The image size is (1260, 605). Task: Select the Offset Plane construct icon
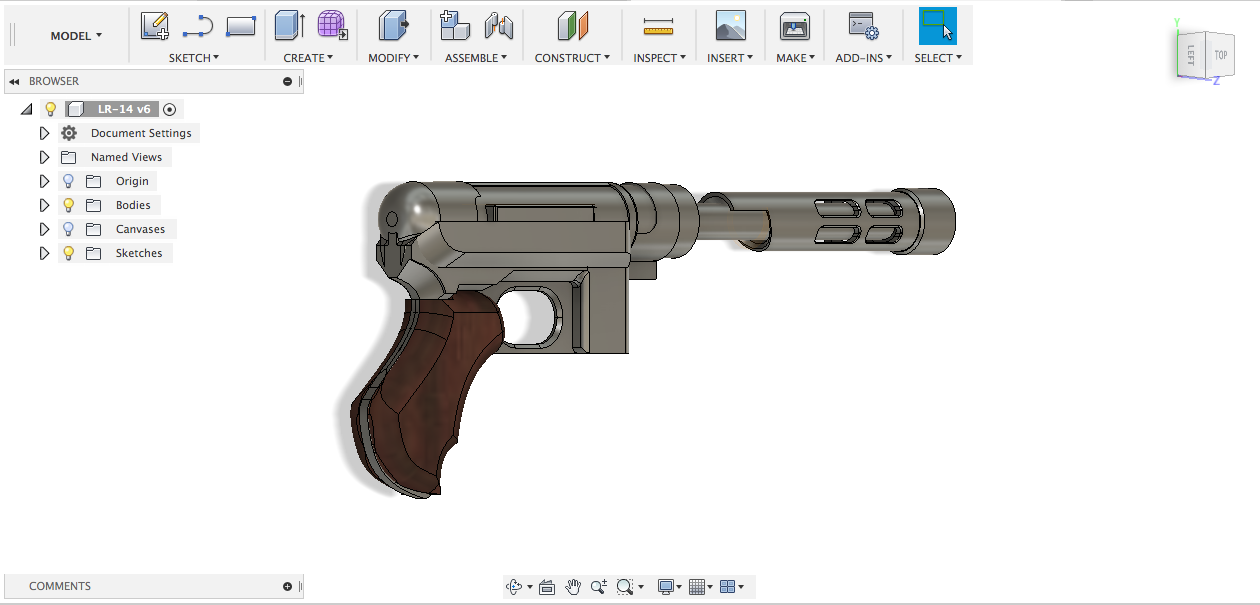coord(572,25)
